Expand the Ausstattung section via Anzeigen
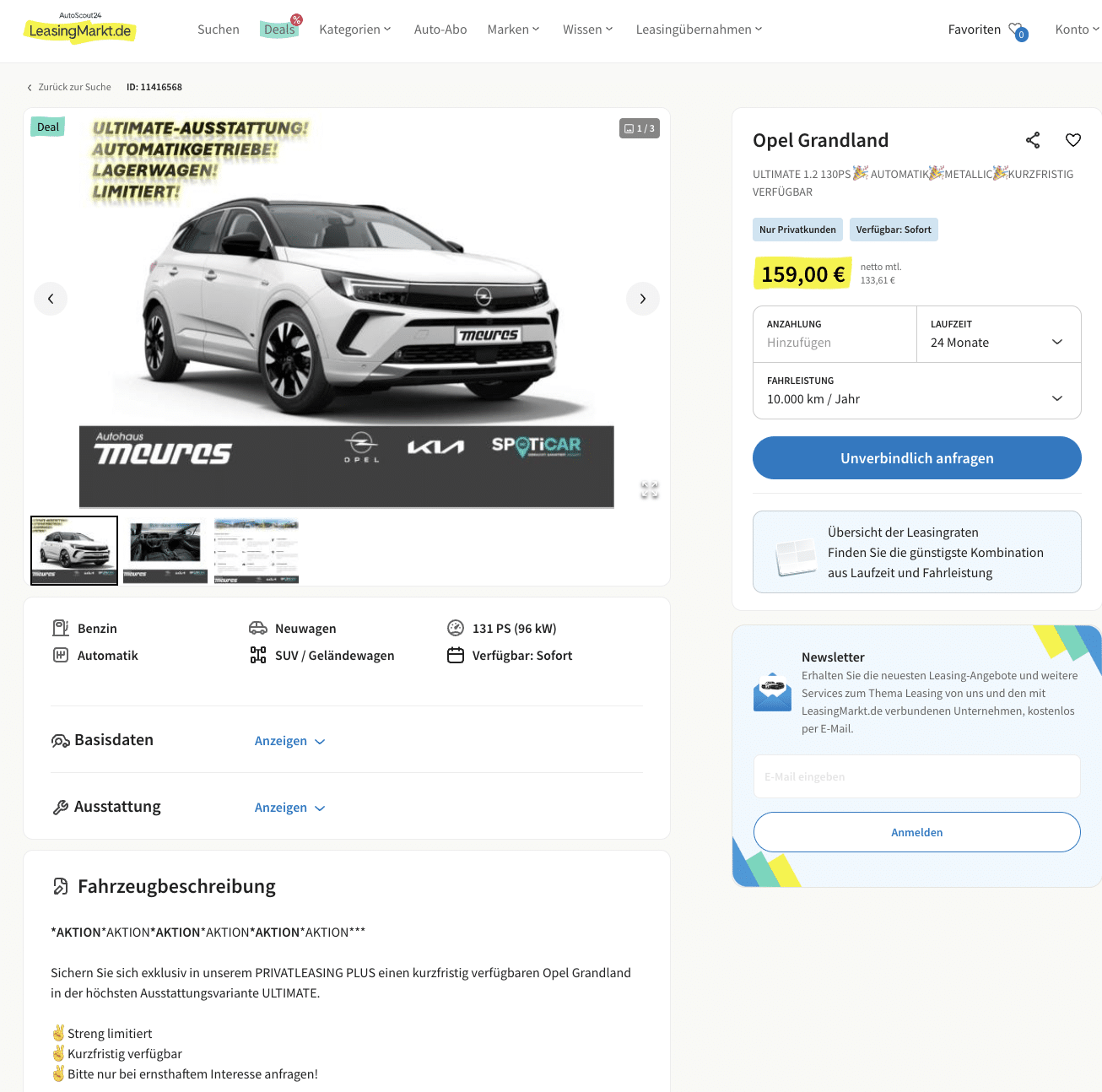Viewport: 1102px width, 1092px height. pyautogui.click(x=289, y=808)
